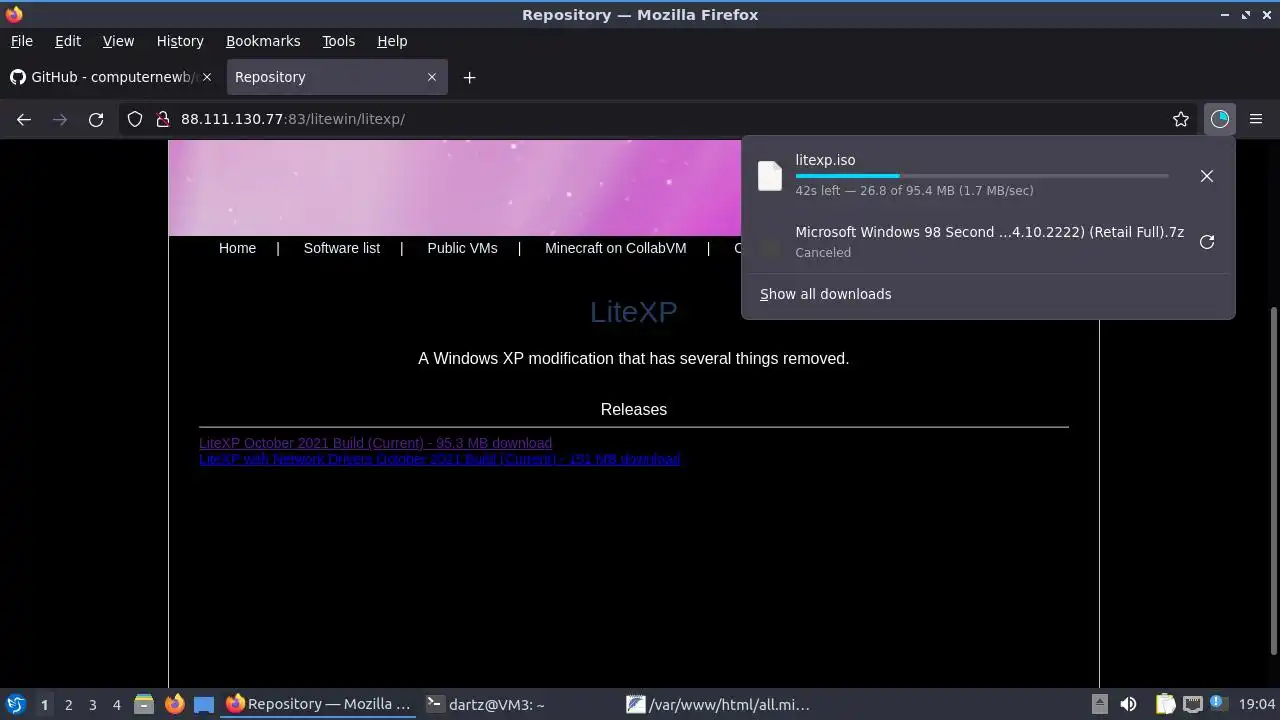1280x720 pixels.
Task: Toggle the Downloads toolbar button
Action: (x=1219, y=119)
